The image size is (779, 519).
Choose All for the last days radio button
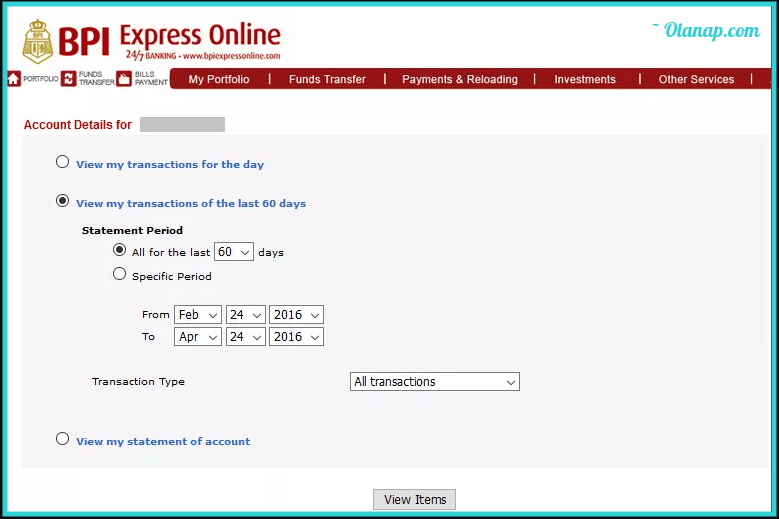(x=119, y=249)
